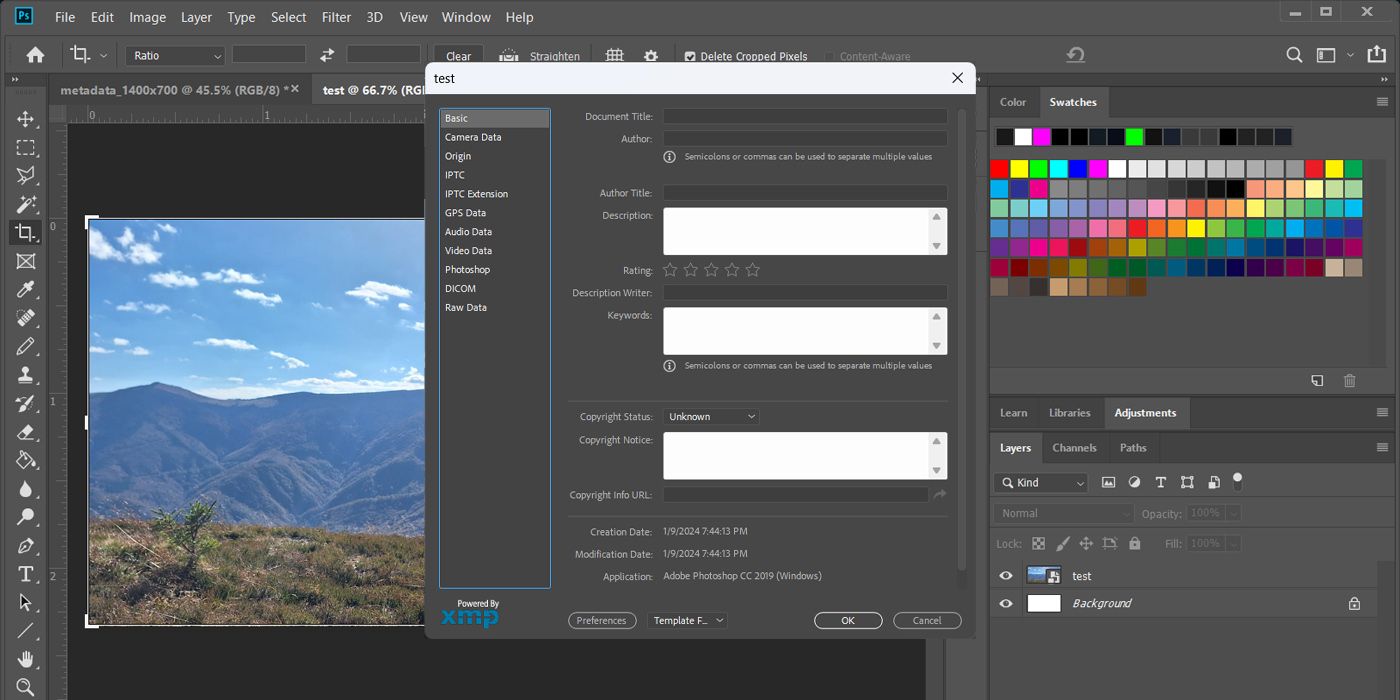The width and height of the screenshot is (1400, 700).
Task: Select the Brush tool
Action: 26,347
